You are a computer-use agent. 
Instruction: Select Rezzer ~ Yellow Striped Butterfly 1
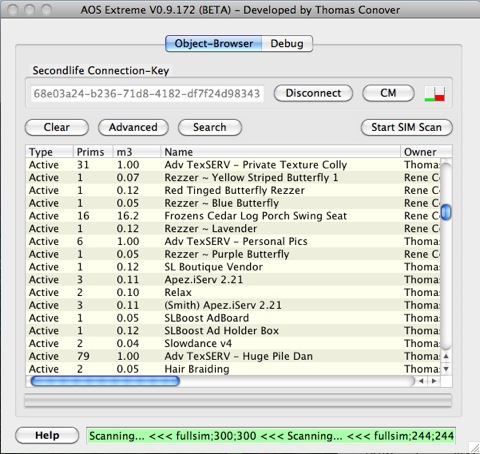233,177
